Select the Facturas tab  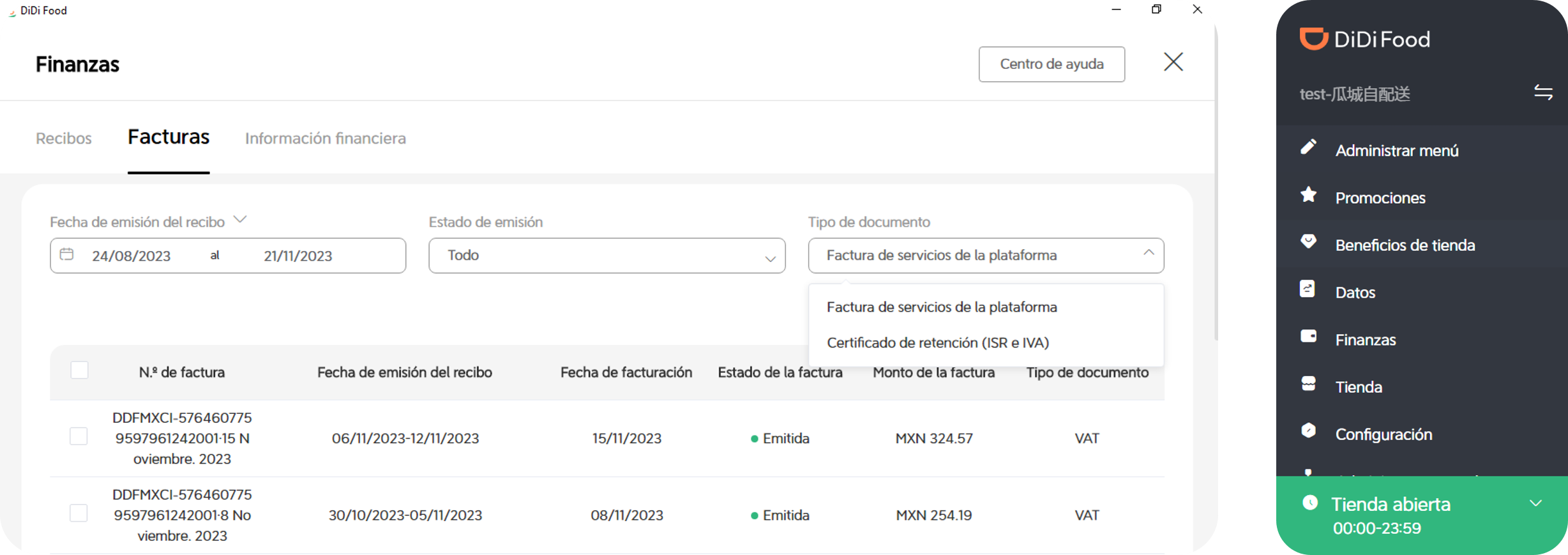tap(169, 137)
